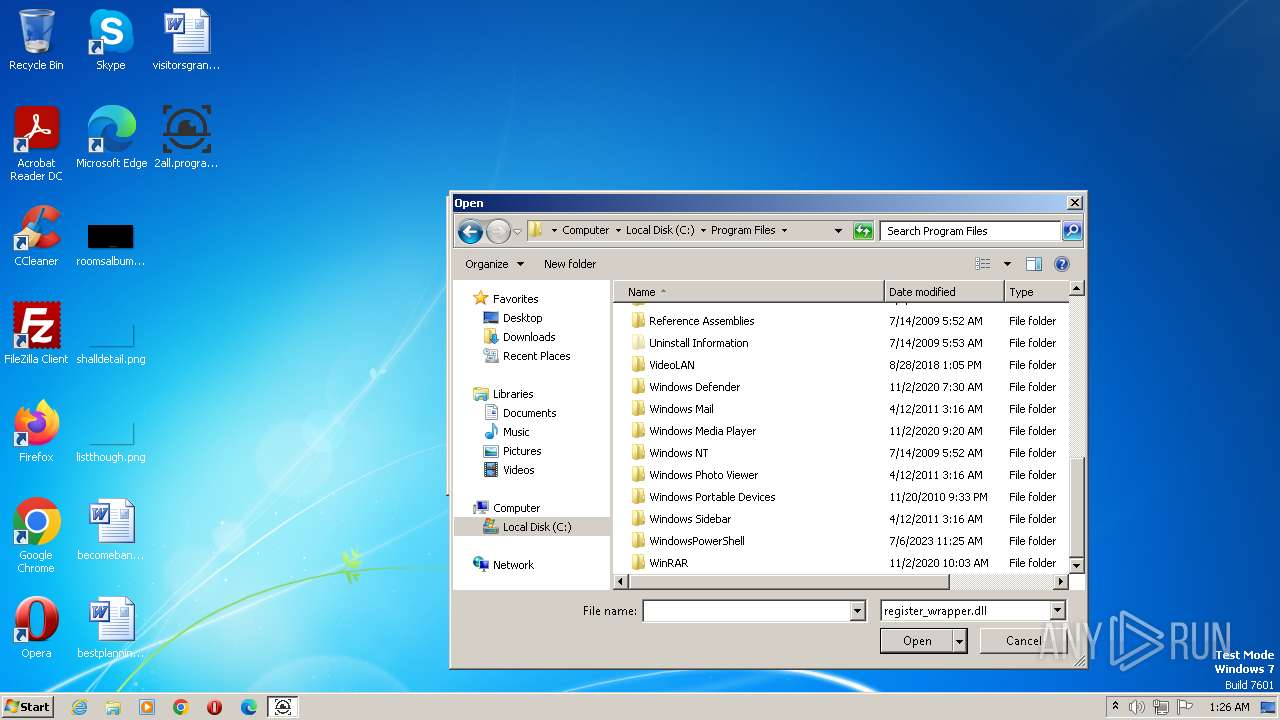Image resolution: width=1280 pixels, height=720 pixels.
Task: Open the recent pages dropdown arrow
Action: click(x=517, y=231)
